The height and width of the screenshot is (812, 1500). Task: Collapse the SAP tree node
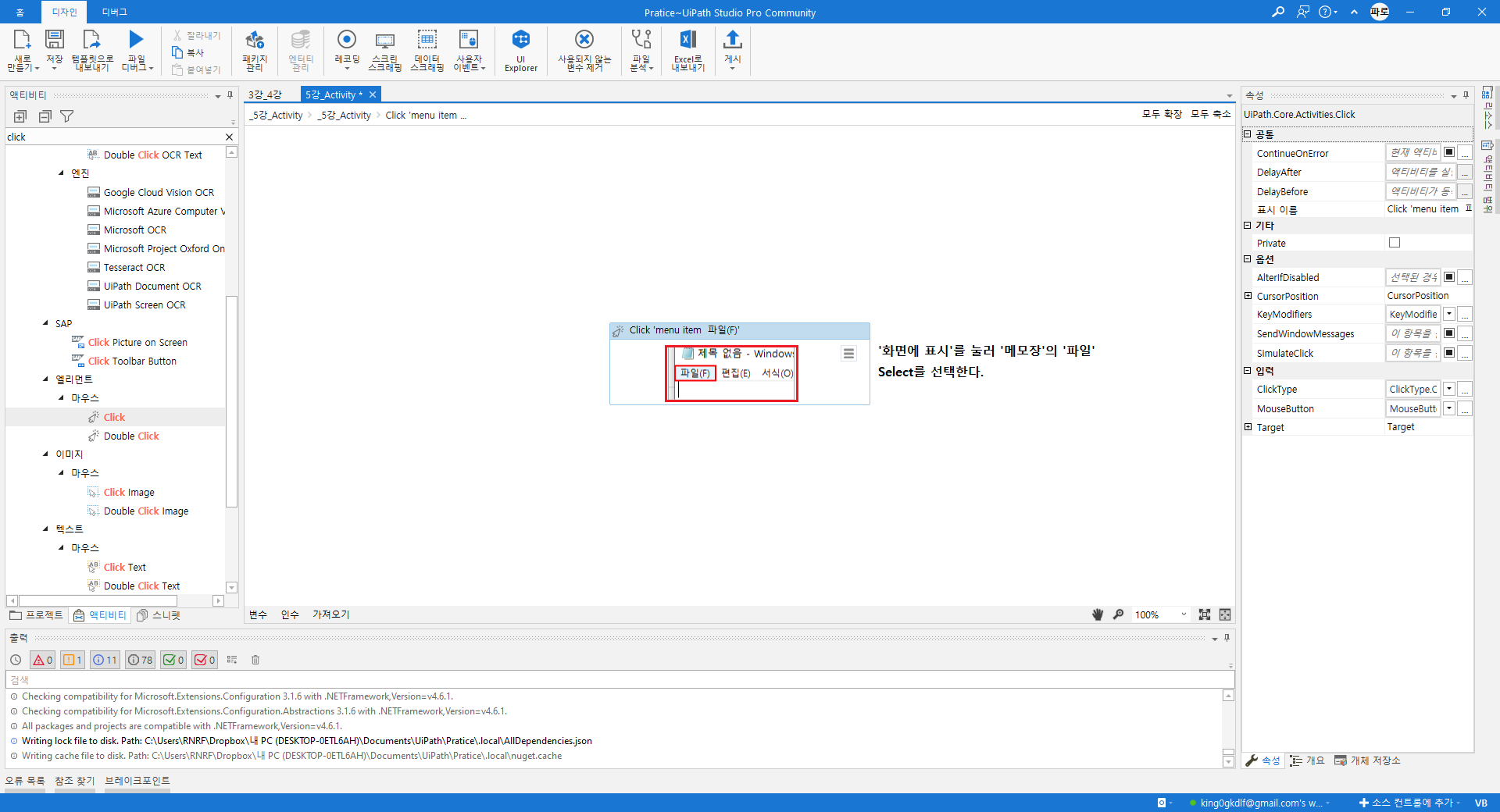click(45, 323)
